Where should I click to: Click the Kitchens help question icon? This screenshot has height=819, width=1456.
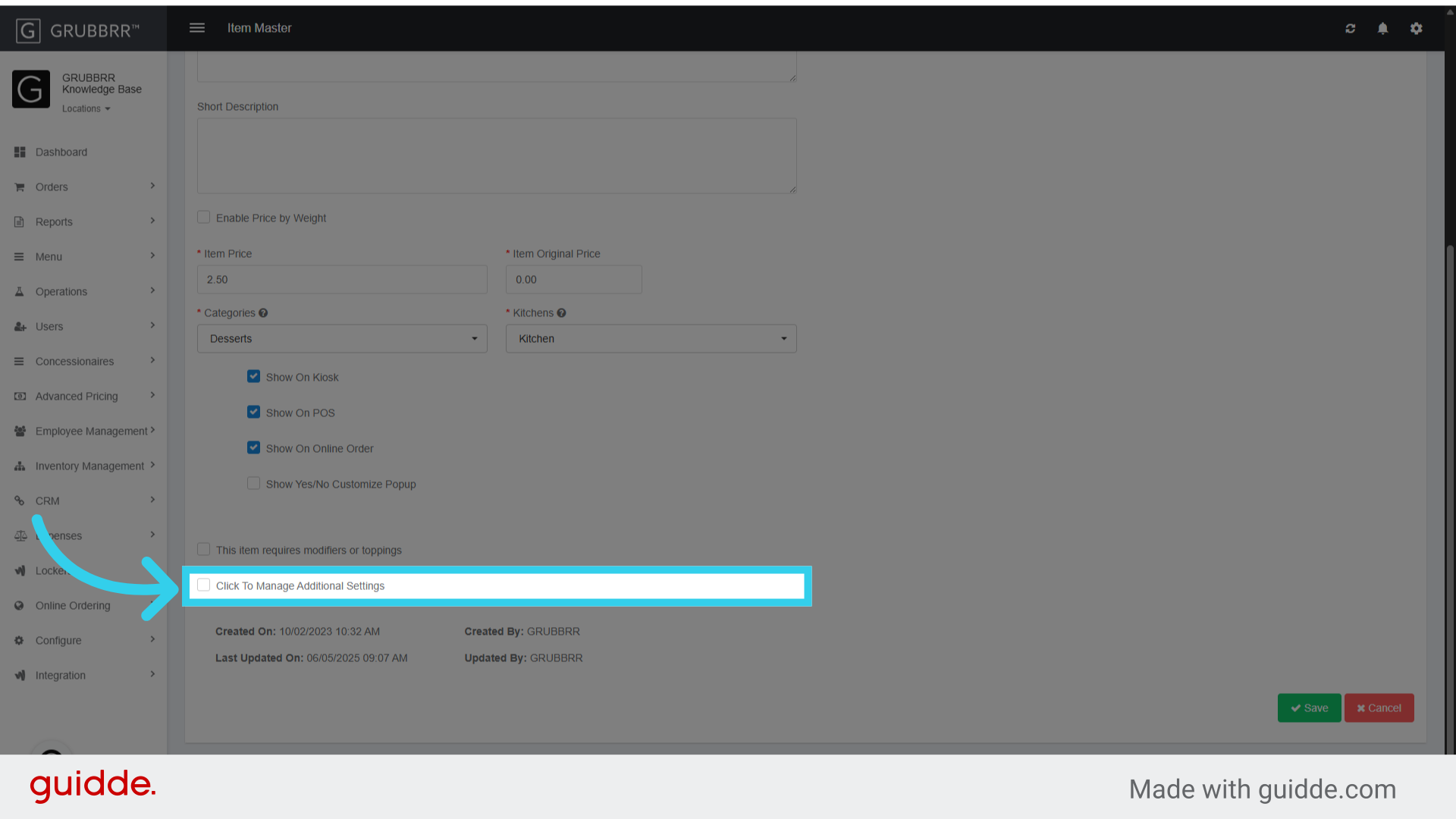click(561, 313)
